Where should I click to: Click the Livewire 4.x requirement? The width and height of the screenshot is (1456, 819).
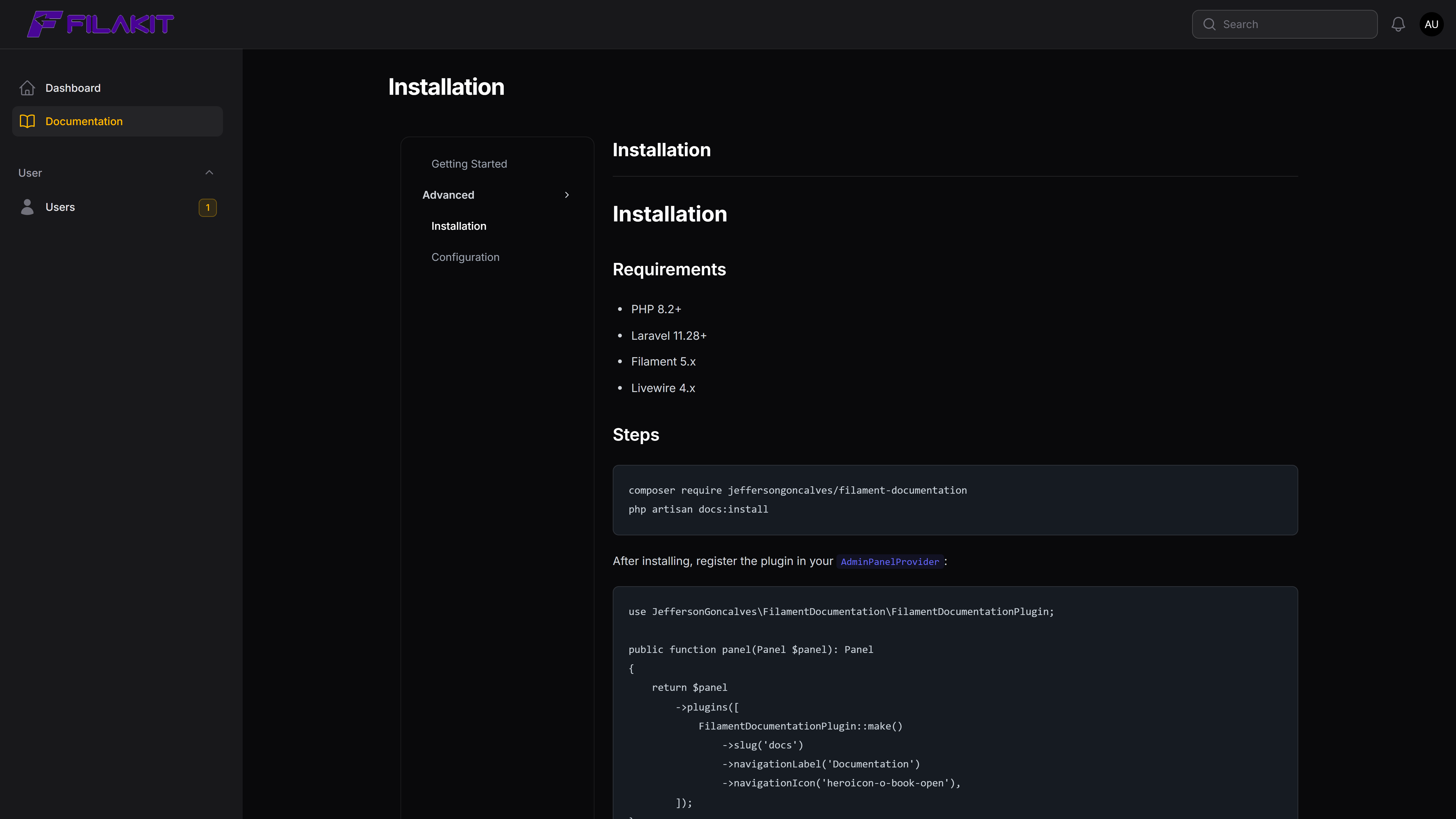point(663,388)
